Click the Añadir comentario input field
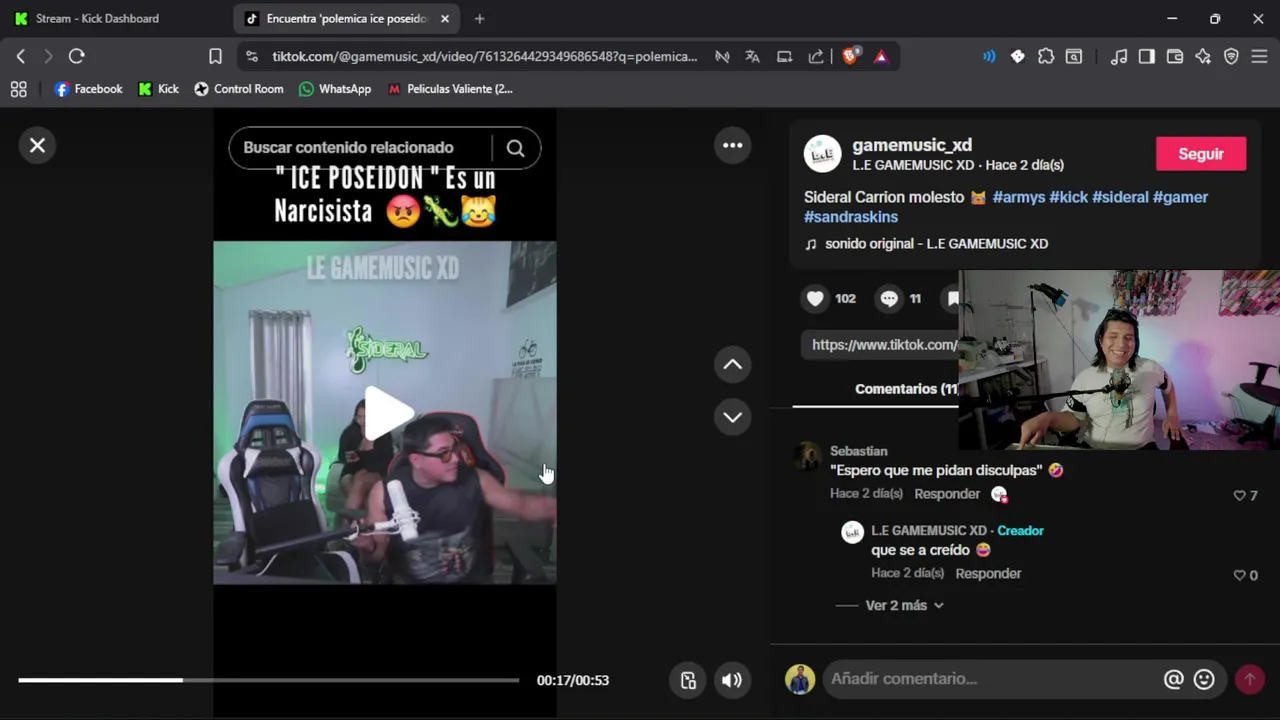The image size is (1280, 720). tap(988, 679)
